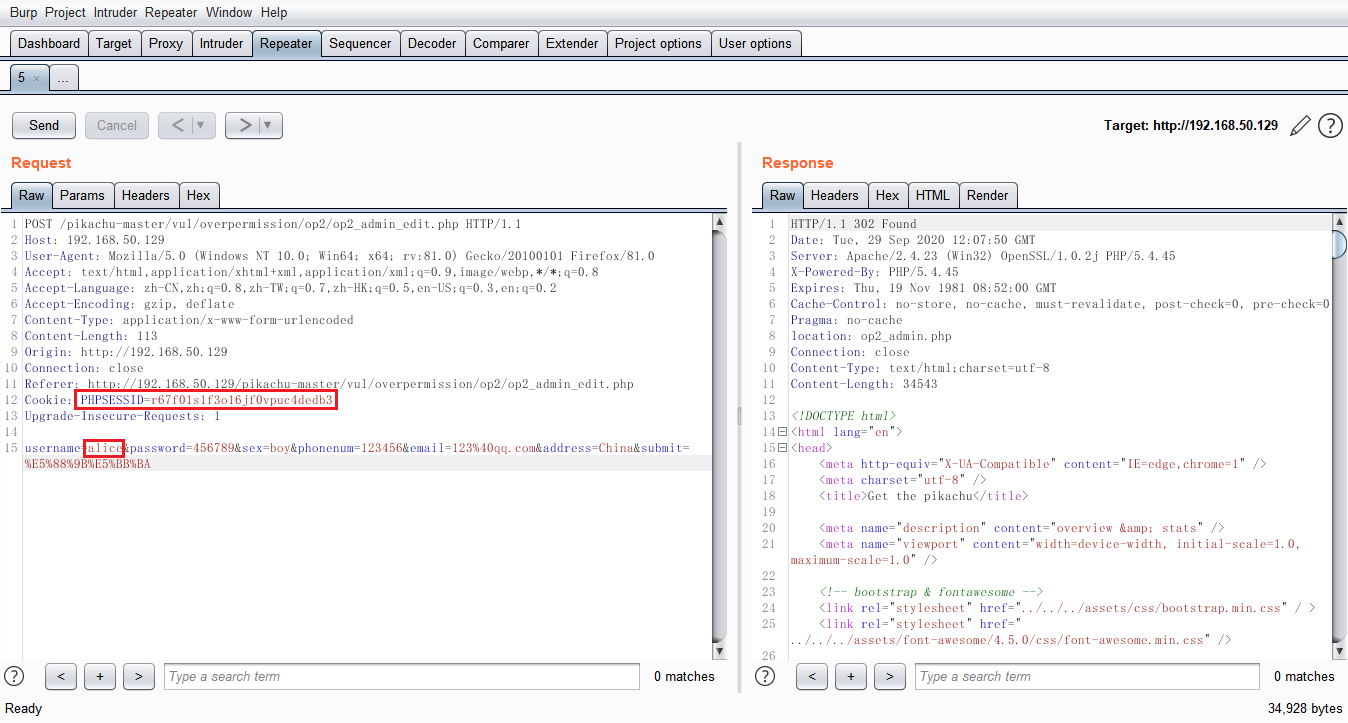The width and height of the screenshot is (1348, 723).
Task: Switch to the Sequencer tab
Action: pyautogui.click(x=360, y=43)
